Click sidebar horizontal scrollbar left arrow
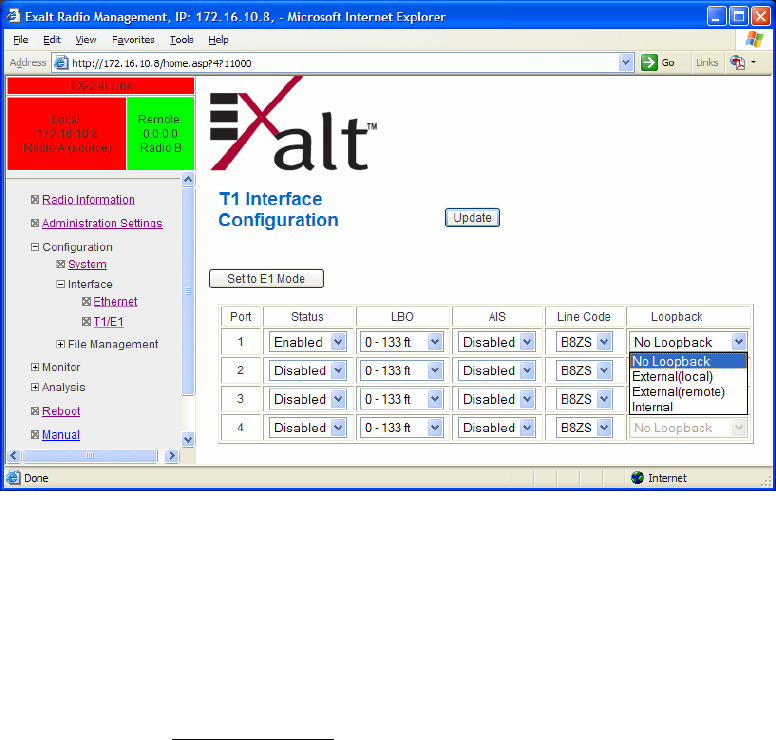The height and width of the screenshot is (740, 776). (x=14, y=455)
